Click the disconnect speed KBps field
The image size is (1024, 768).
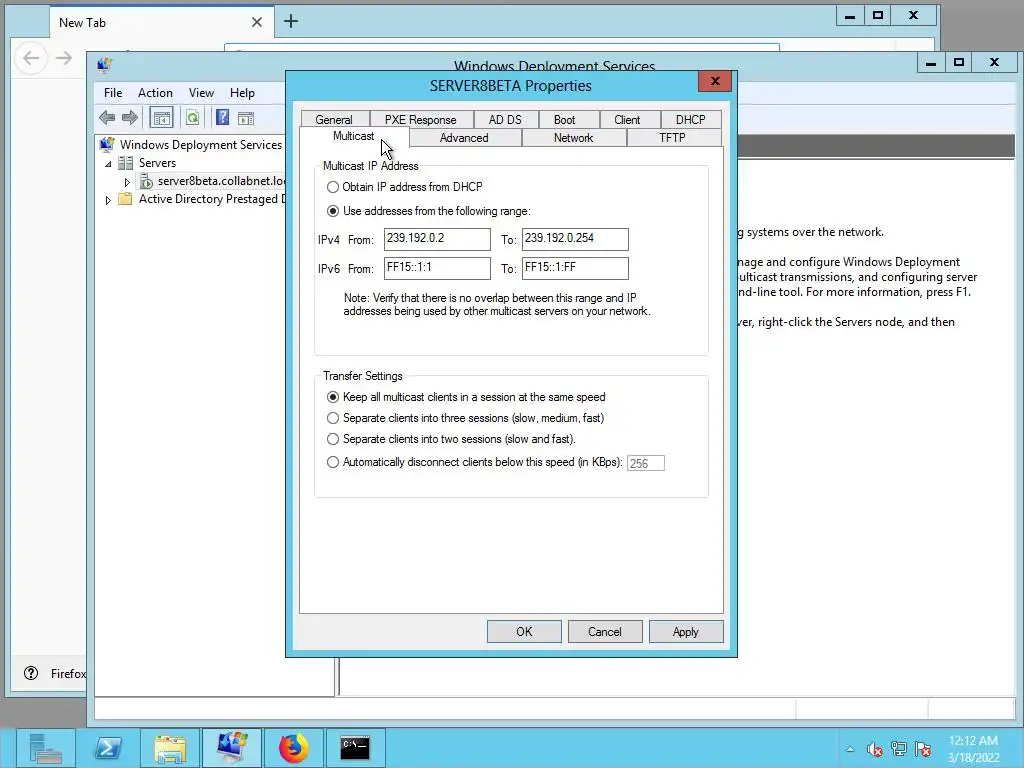coord(645,463)
